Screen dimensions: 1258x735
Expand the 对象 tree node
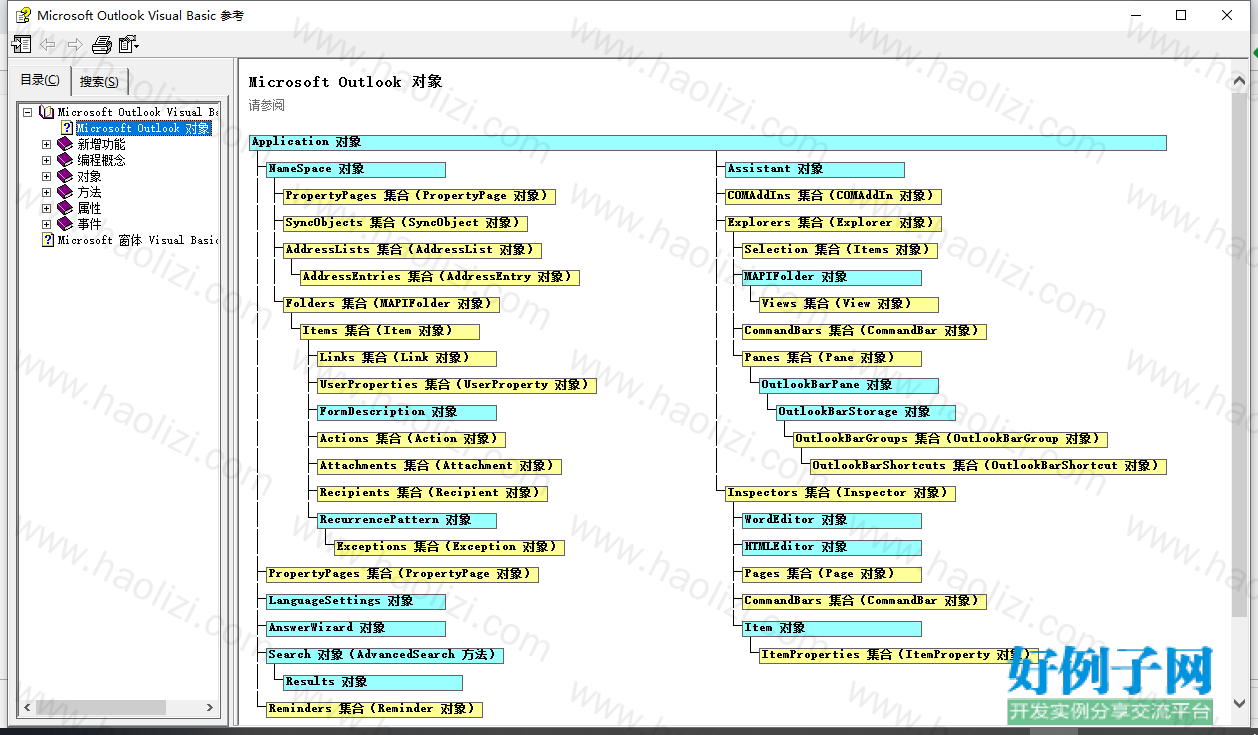tap(46, 176)
